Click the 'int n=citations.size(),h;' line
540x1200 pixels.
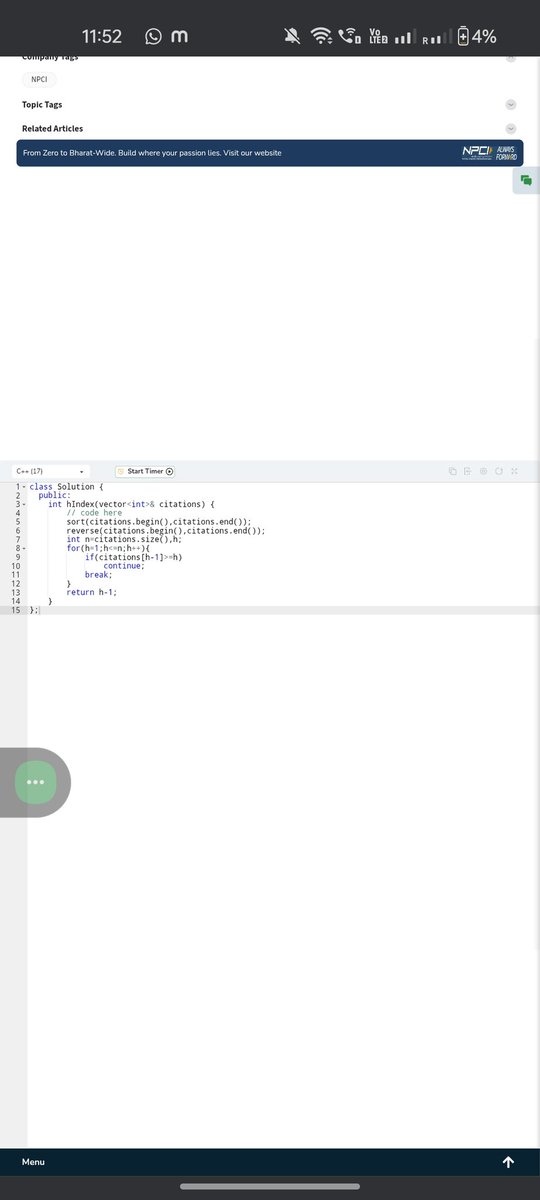(124, 540)
